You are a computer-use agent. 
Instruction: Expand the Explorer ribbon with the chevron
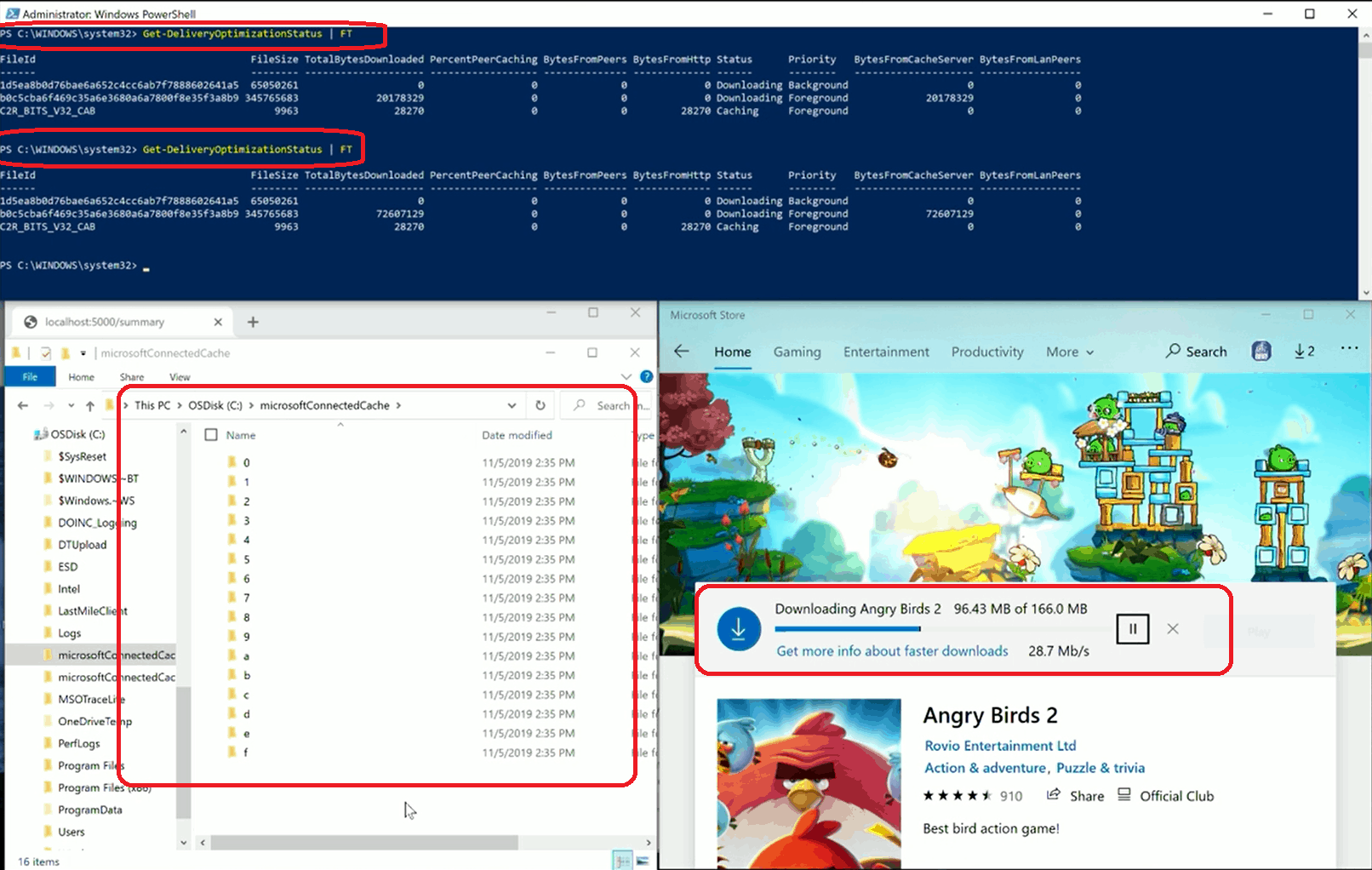[627, 376]
